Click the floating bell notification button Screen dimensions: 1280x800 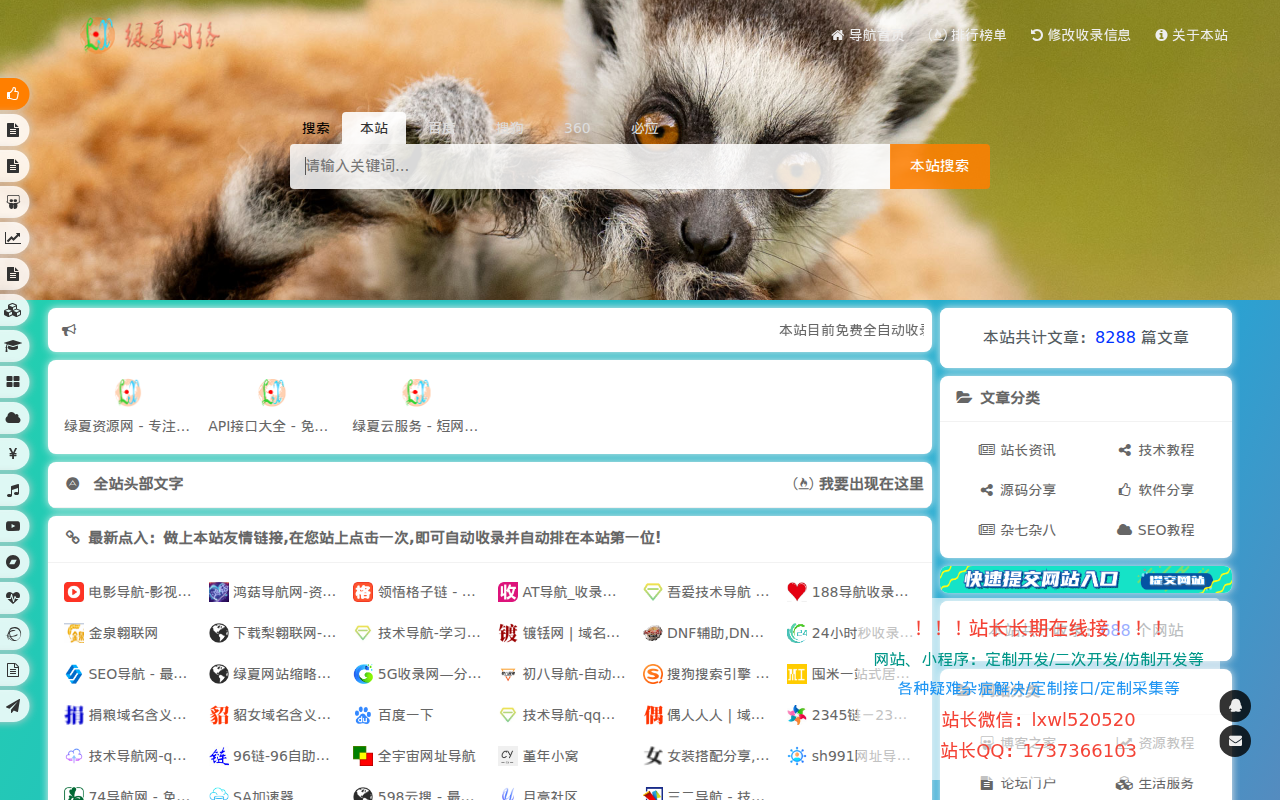click(x=1235, y=706)
